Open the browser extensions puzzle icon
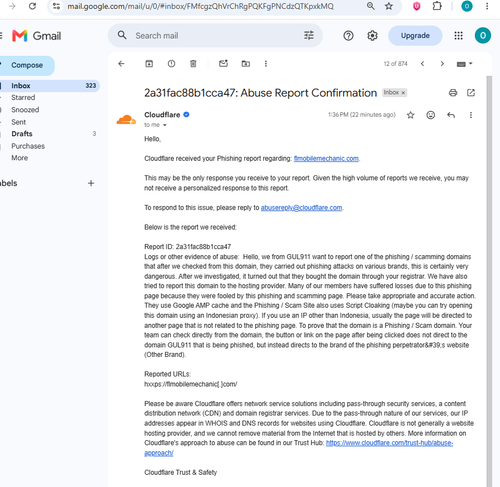 point(437,6)
